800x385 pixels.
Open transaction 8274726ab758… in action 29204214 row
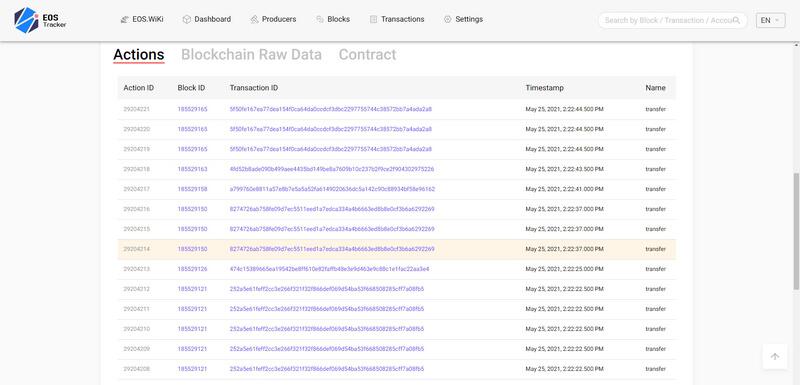pos(332,249)
